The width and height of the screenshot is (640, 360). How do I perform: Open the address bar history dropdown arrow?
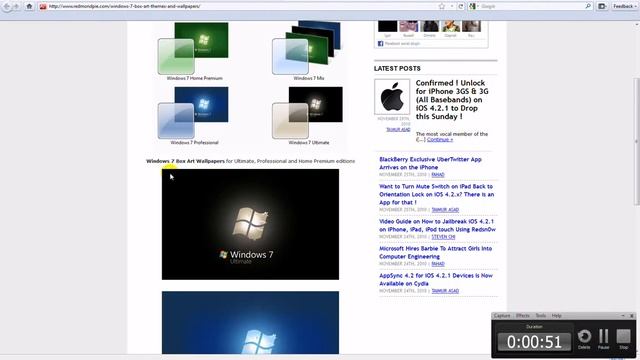click(451, 6)
